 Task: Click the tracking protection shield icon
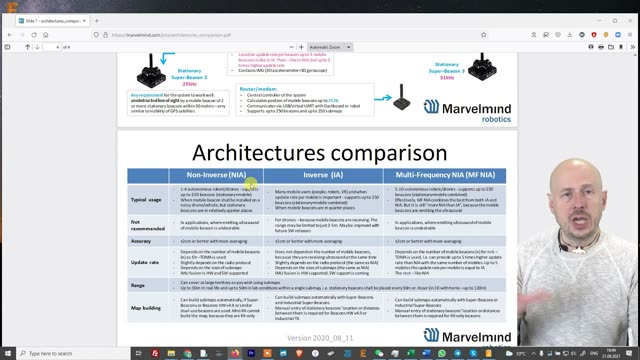click(96, 35)
